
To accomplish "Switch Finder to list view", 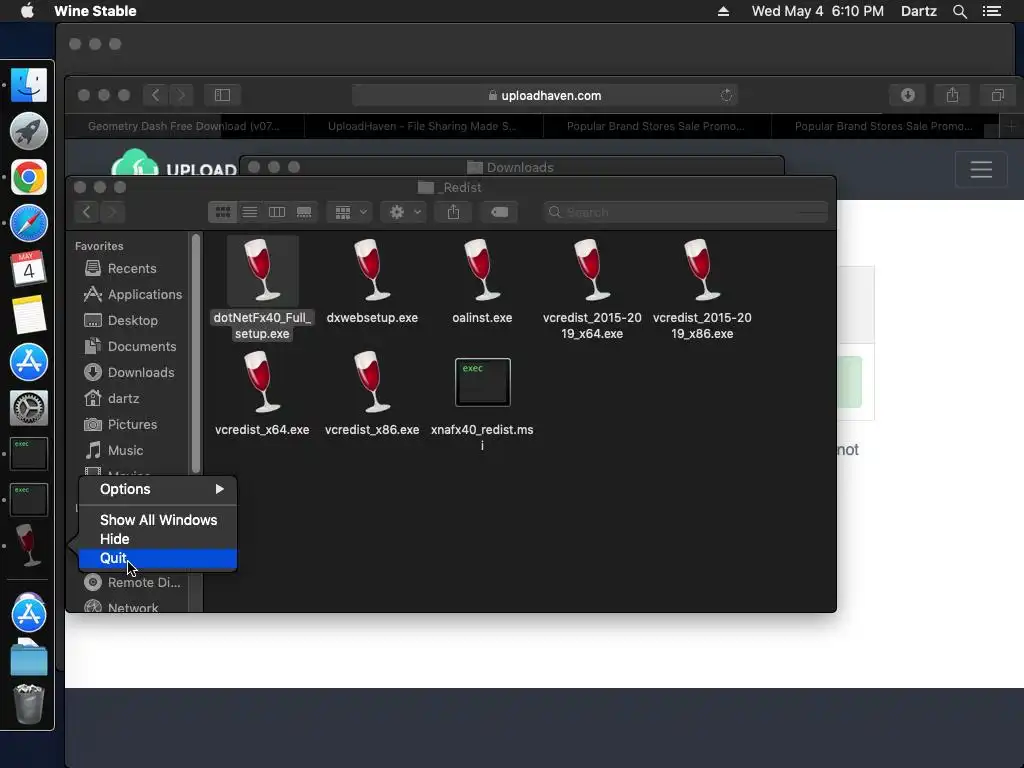I will [249, 212].
